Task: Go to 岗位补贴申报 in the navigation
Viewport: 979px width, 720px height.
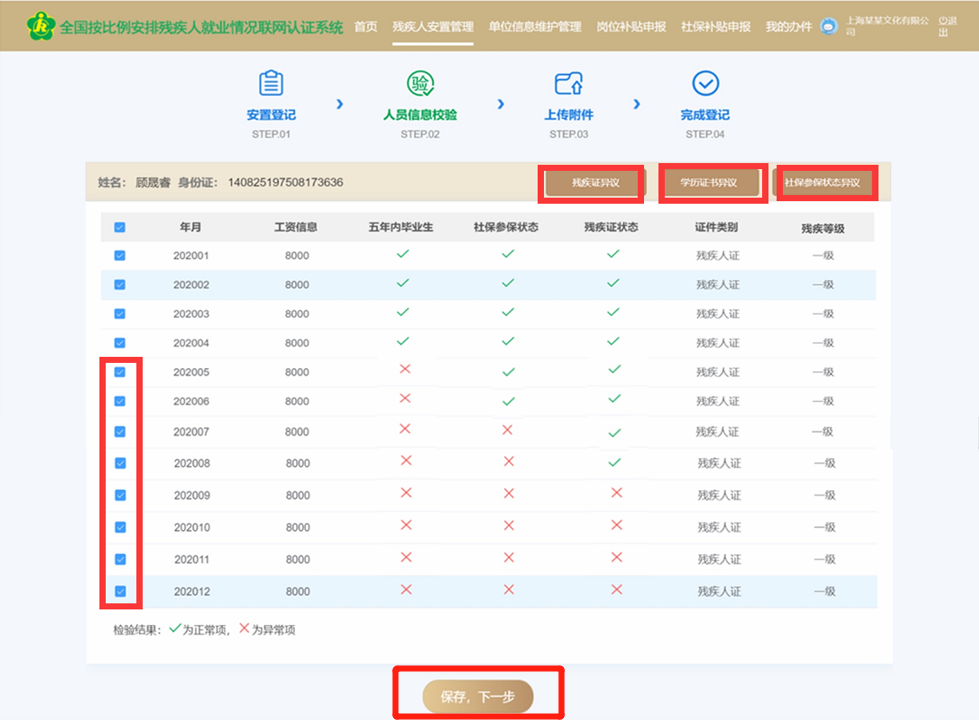Action: pos(630,27)
